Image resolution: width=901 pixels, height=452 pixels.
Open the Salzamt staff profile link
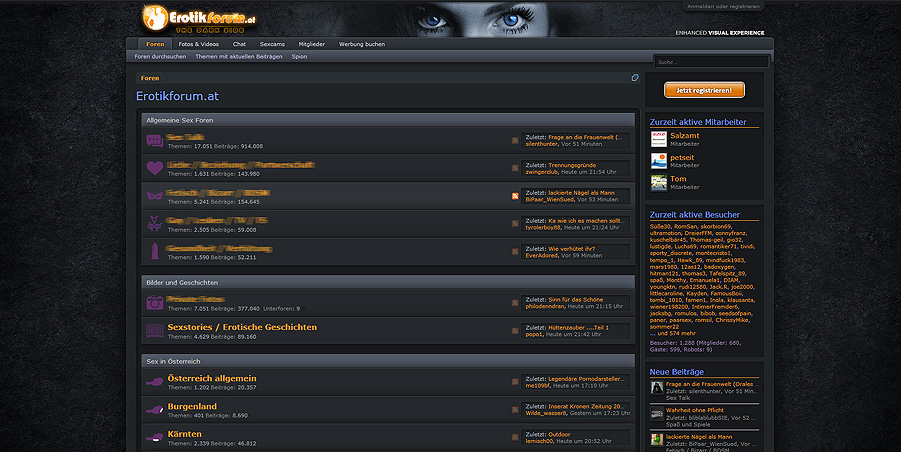coord(685,136)
